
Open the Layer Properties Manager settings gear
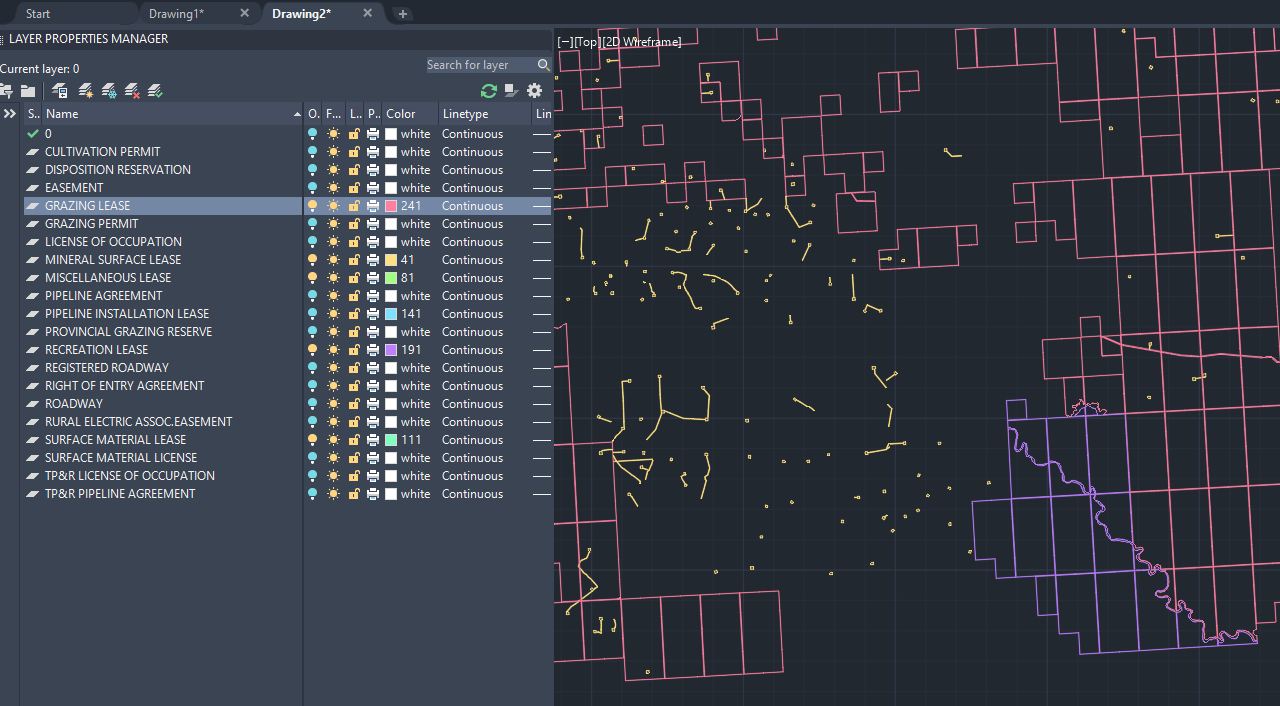pyautogui.click(x=534, y=91)
